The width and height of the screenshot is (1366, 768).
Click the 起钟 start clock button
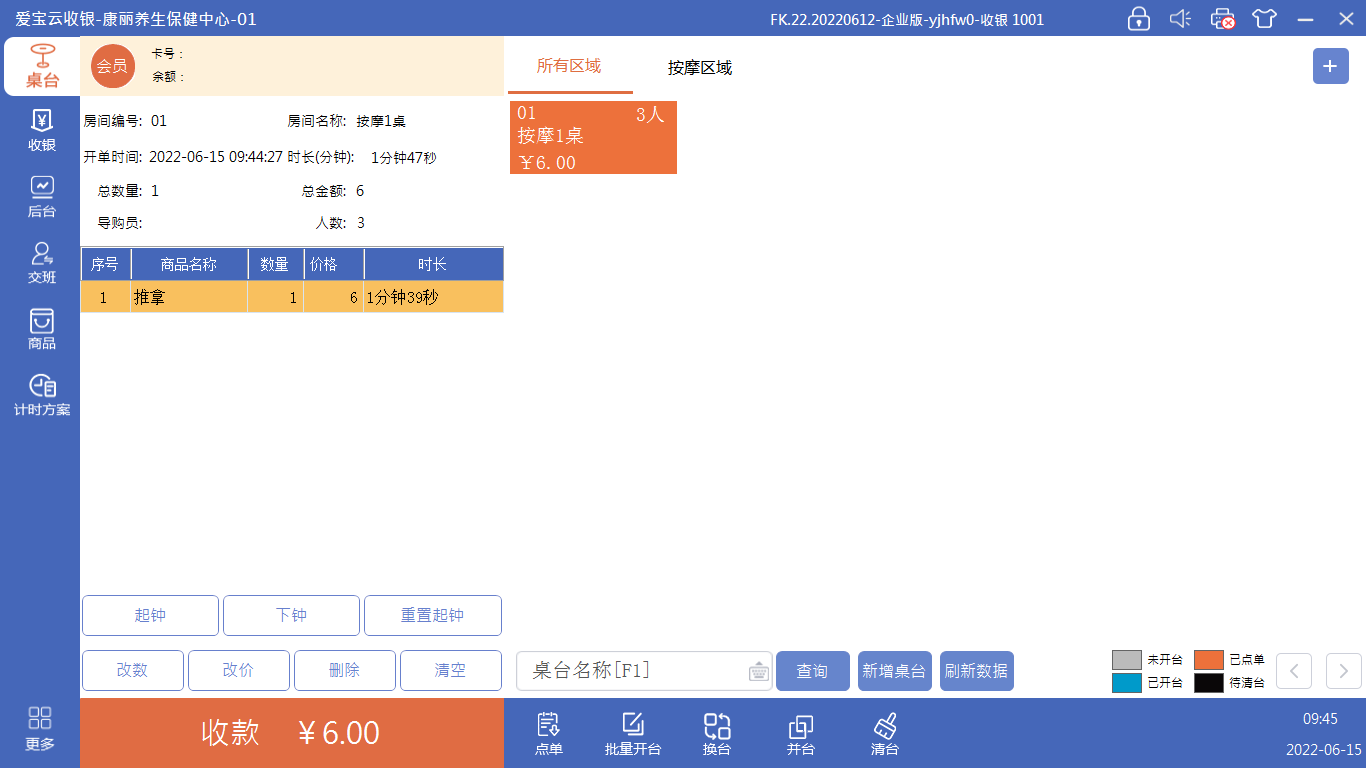tap(150, 615)
